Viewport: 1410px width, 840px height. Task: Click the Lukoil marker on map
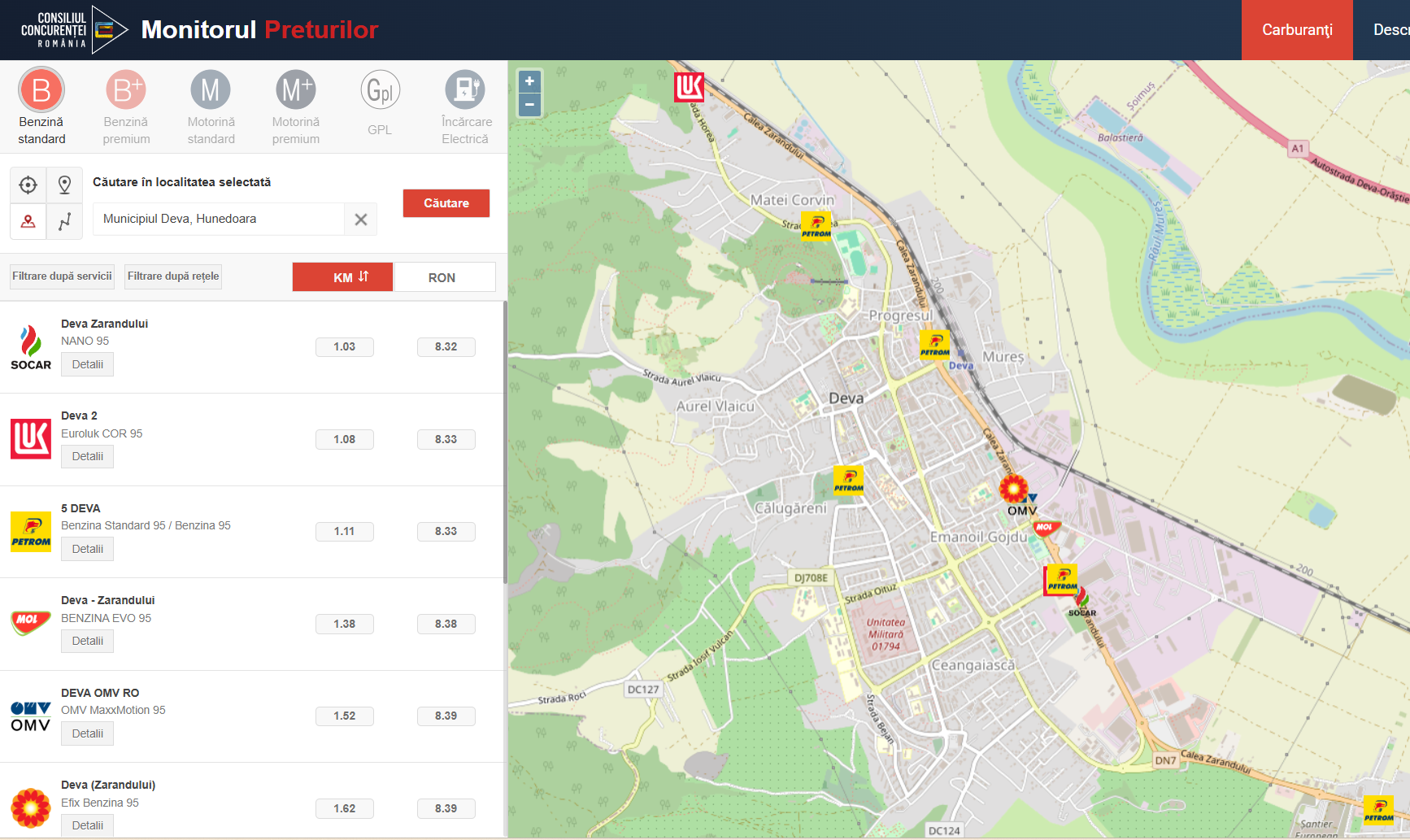(x=689, y=86)
